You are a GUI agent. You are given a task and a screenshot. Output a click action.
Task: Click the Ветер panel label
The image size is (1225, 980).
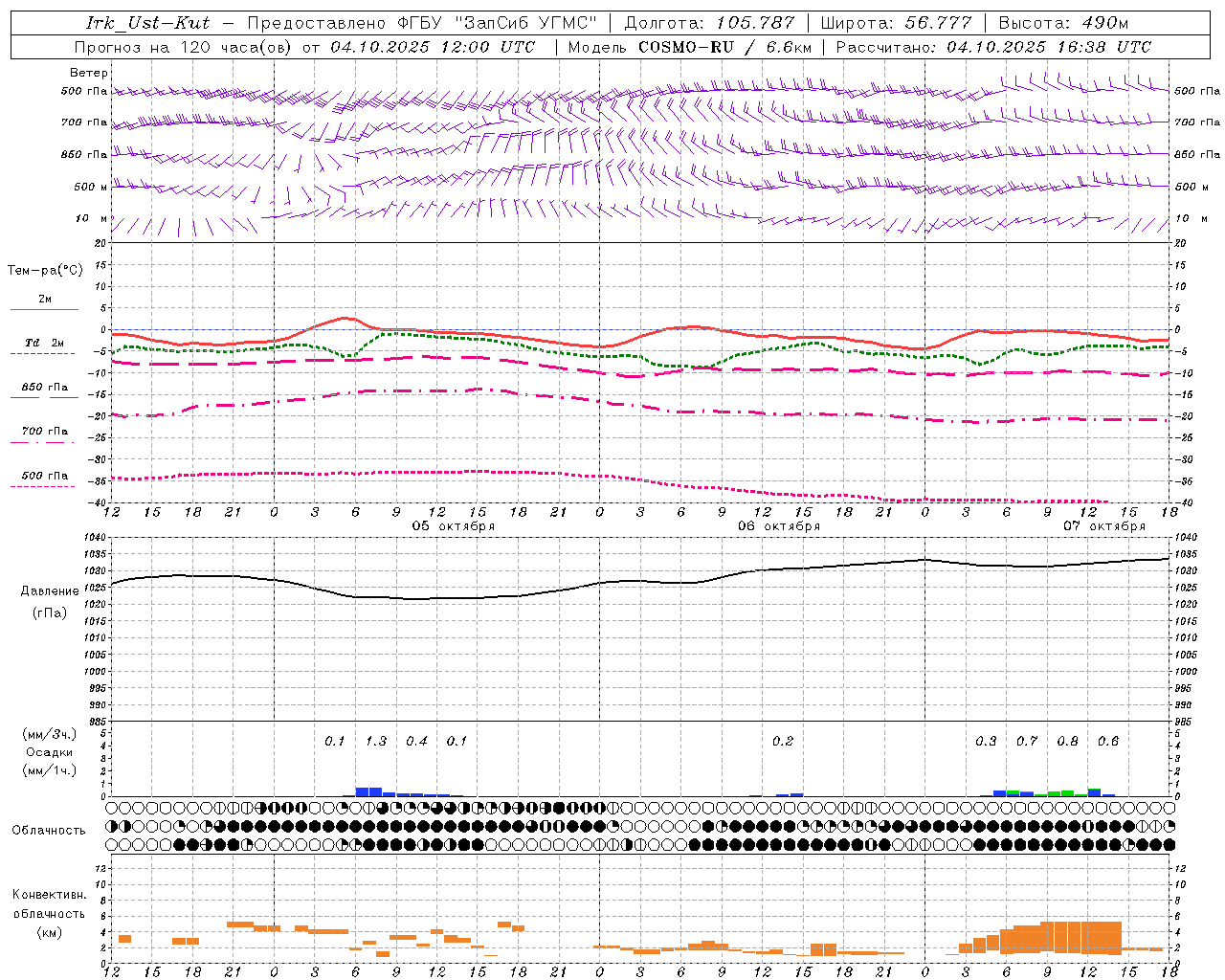pos(89,73)
